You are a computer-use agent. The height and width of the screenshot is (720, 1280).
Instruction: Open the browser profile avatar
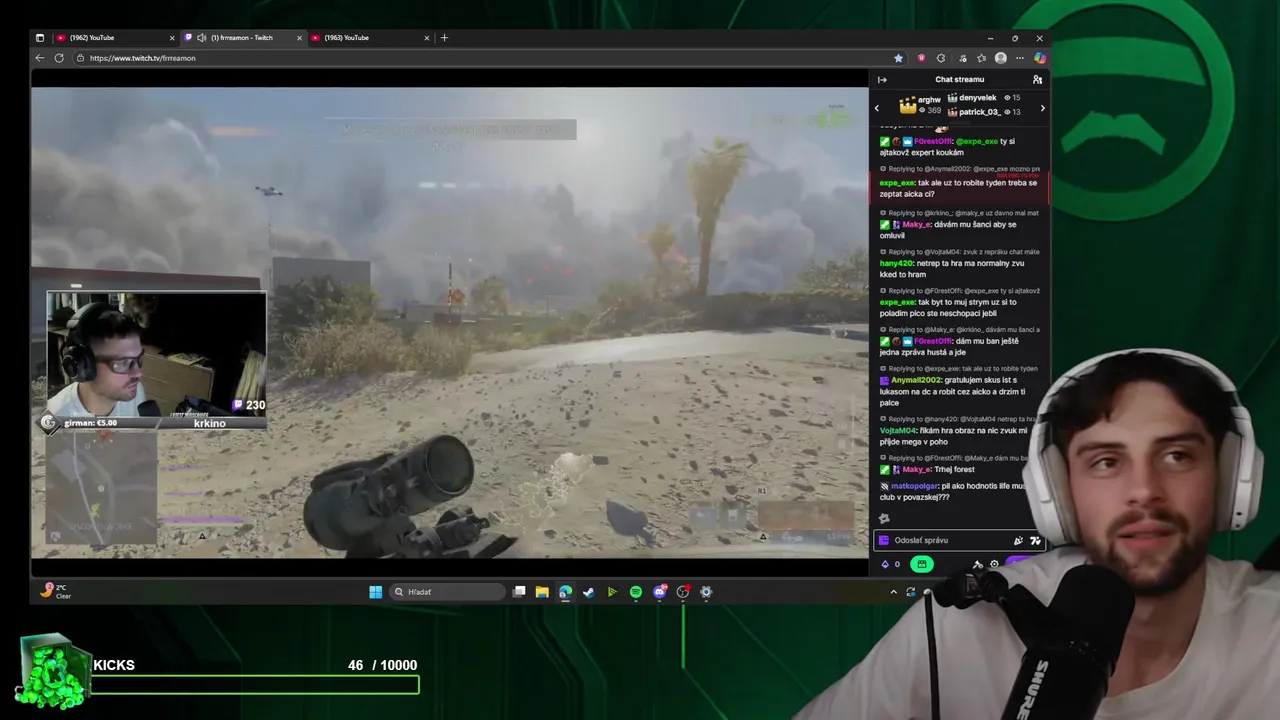coord(1001,58)
